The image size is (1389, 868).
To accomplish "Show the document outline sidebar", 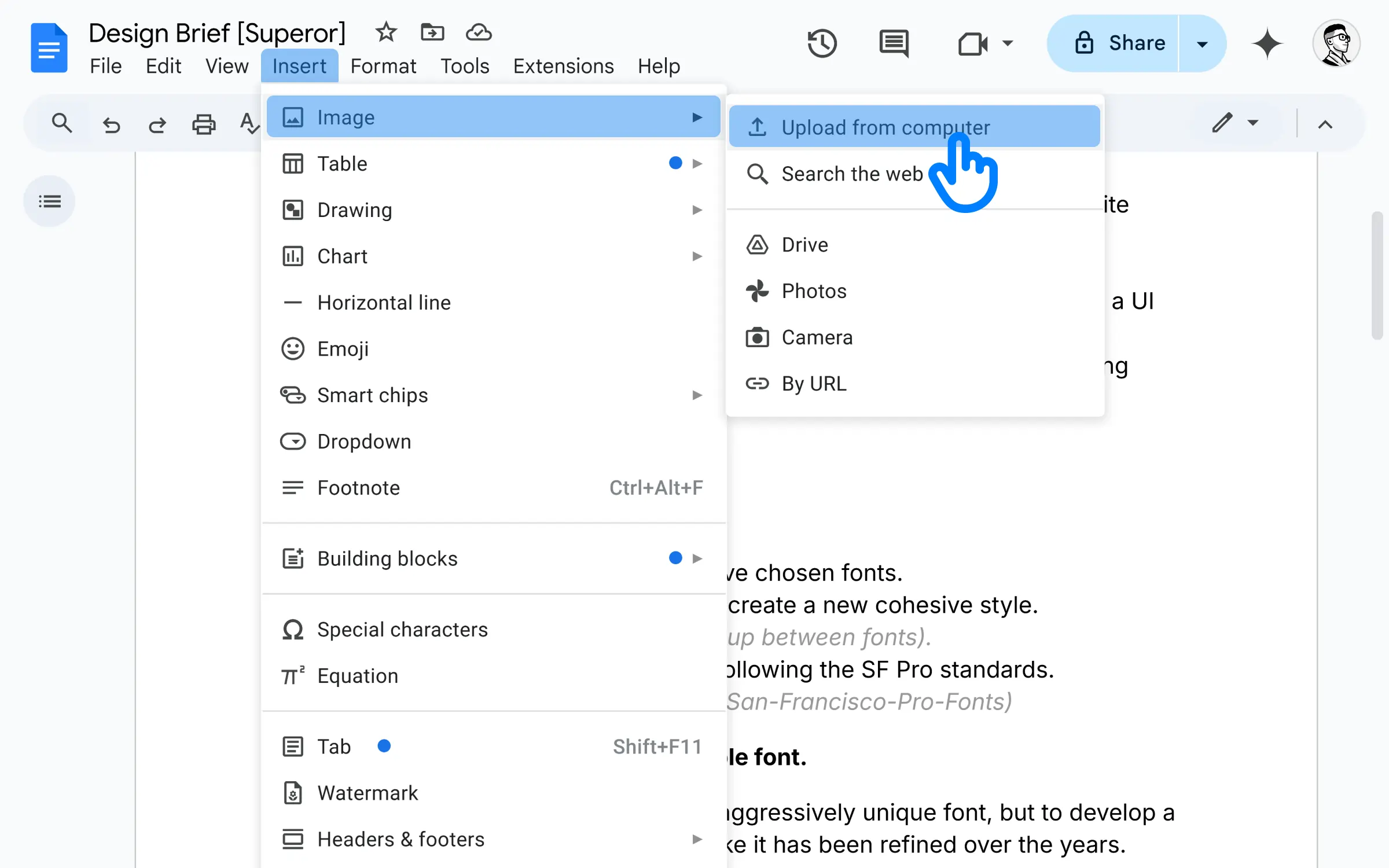I will click(x=49, y=201).
